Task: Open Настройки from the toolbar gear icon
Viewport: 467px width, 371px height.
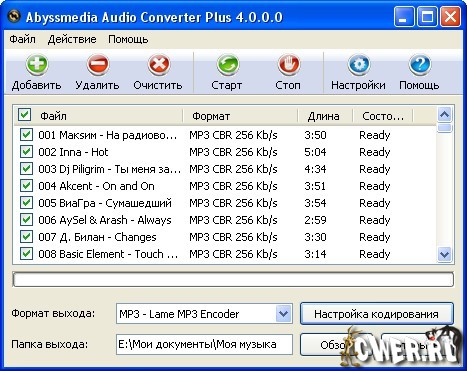Action: [359, 64]
